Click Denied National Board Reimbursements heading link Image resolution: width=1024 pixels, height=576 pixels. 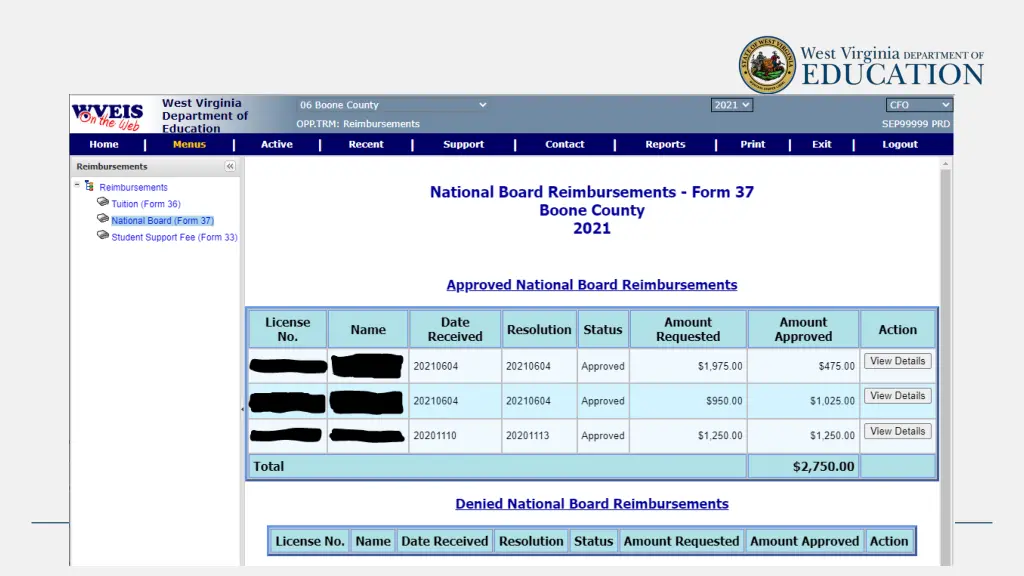coord(592,504)
